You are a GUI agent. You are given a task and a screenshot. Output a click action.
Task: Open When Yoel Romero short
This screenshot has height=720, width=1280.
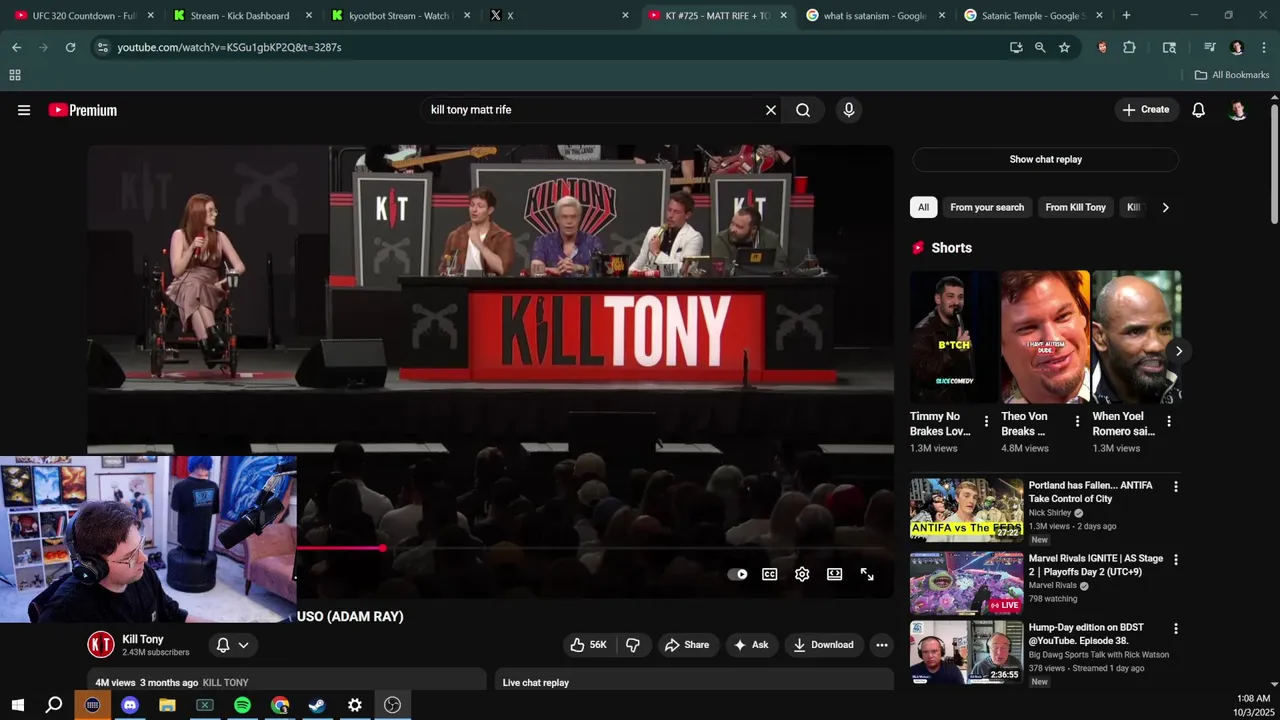(1136, 337)
